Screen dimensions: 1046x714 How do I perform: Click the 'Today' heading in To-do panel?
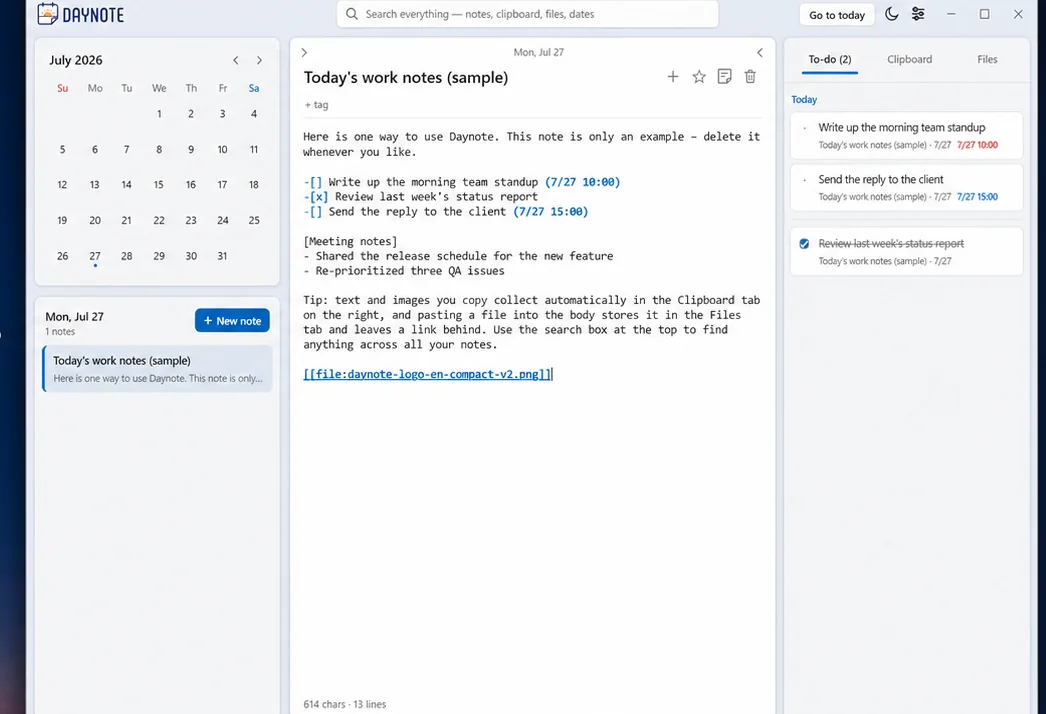point(804,99)
